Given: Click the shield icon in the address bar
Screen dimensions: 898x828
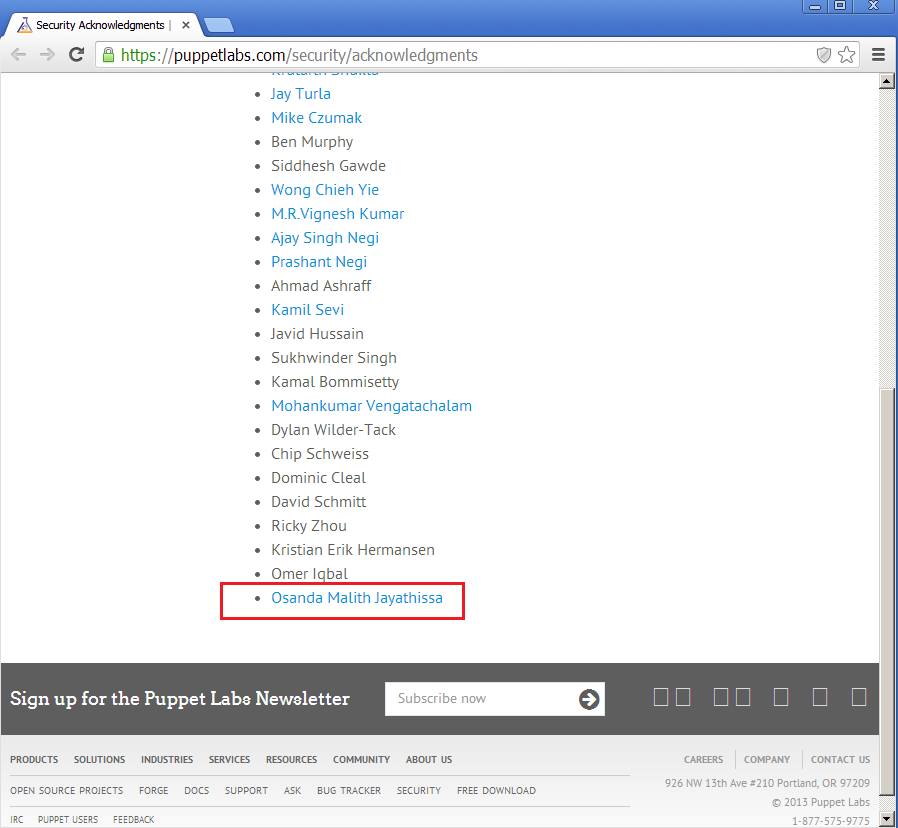Looking at the screenshot, I should 823,55.
